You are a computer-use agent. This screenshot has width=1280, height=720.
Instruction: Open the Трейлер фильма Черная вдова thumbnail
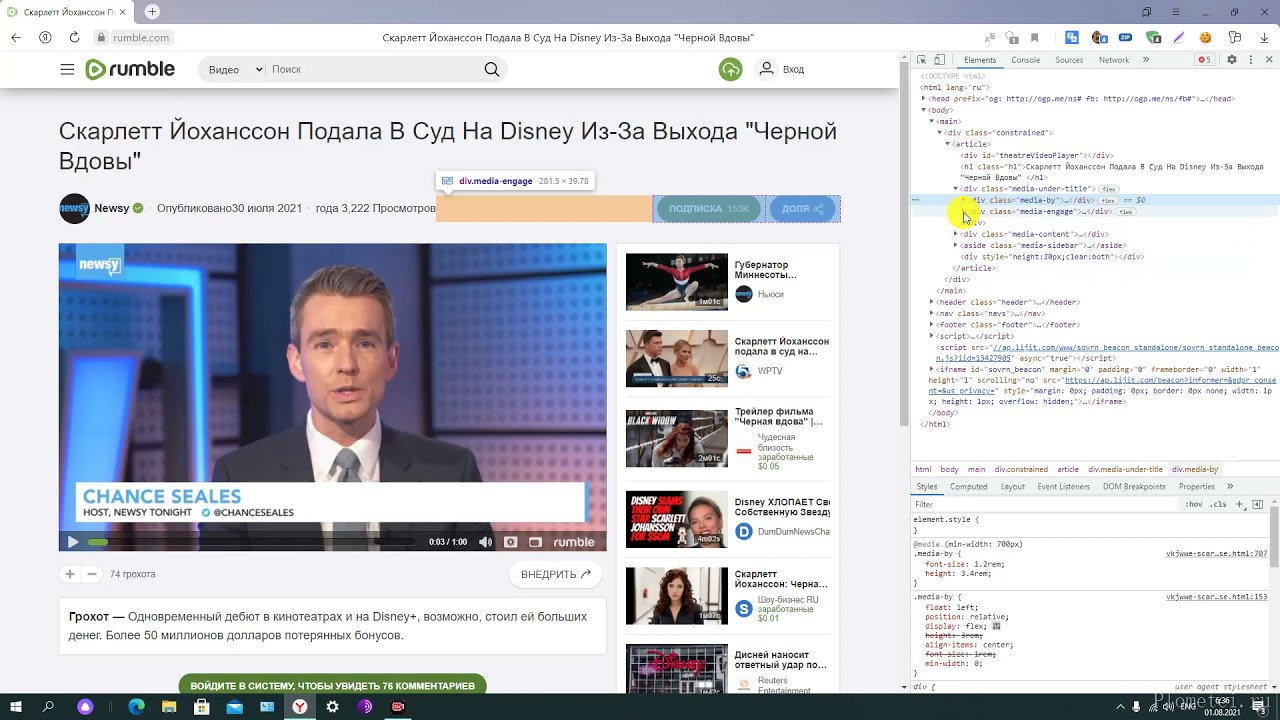pyautogui.click(x=677, y=438)
